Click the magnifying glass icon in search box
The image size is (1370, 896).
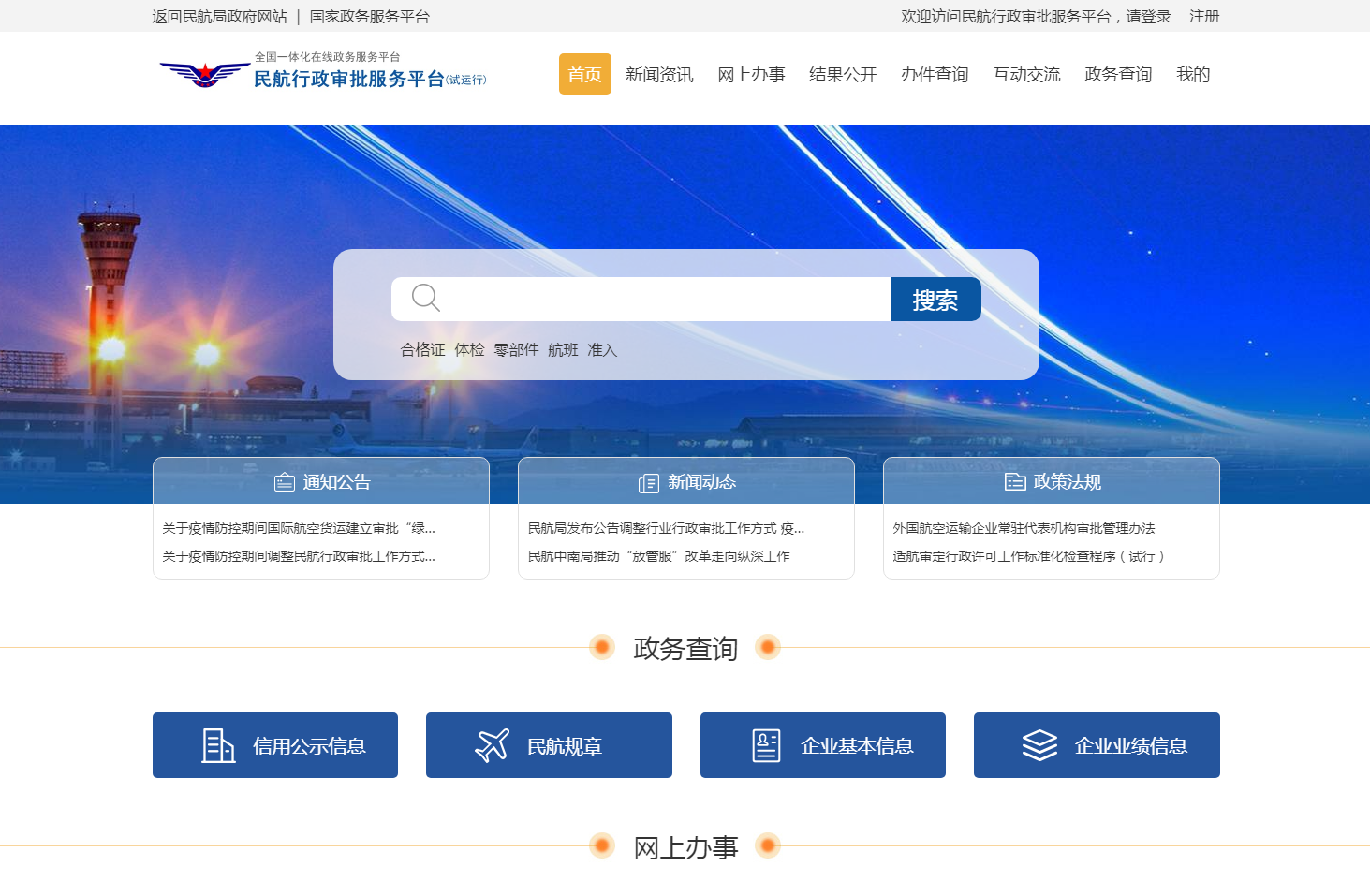click(426, 298)
